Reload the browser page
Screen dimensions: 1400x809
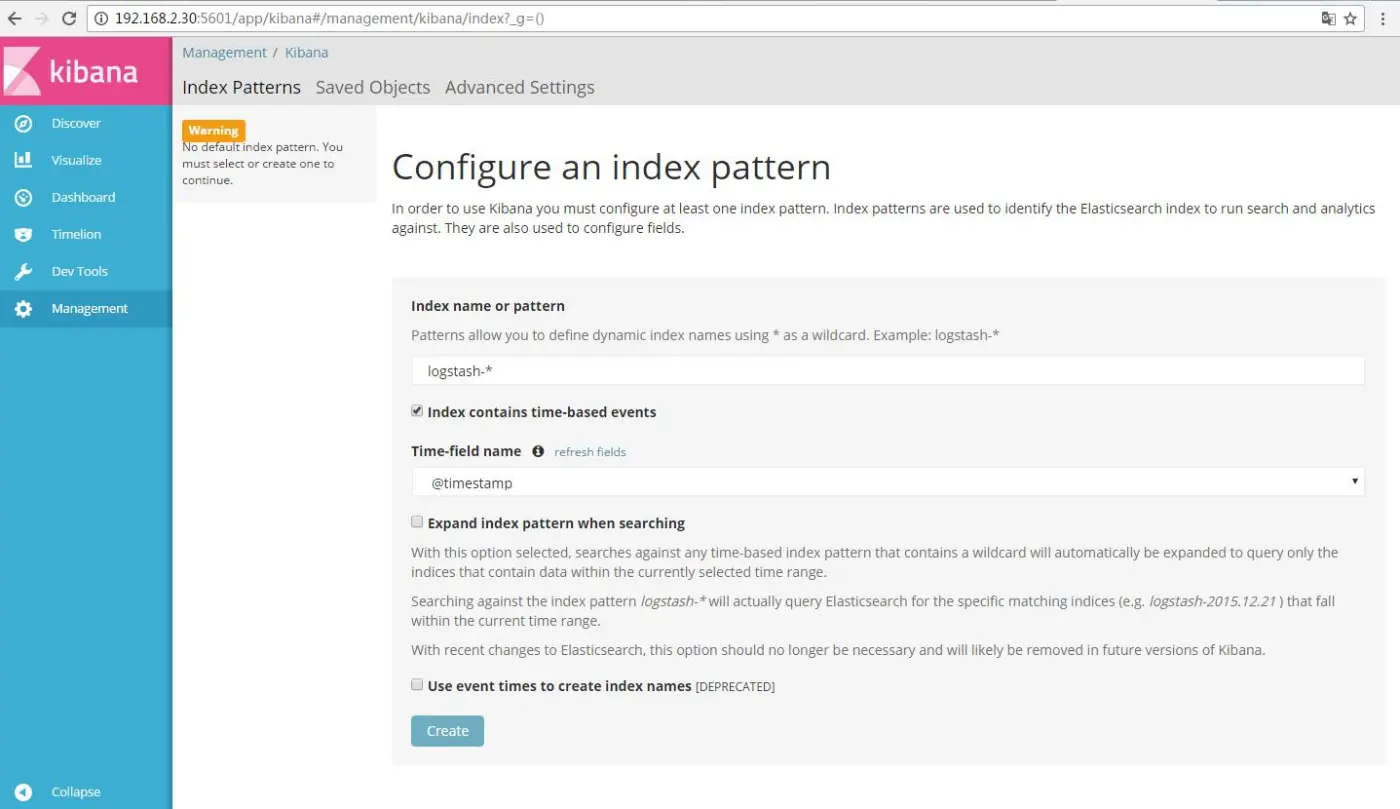69,18
